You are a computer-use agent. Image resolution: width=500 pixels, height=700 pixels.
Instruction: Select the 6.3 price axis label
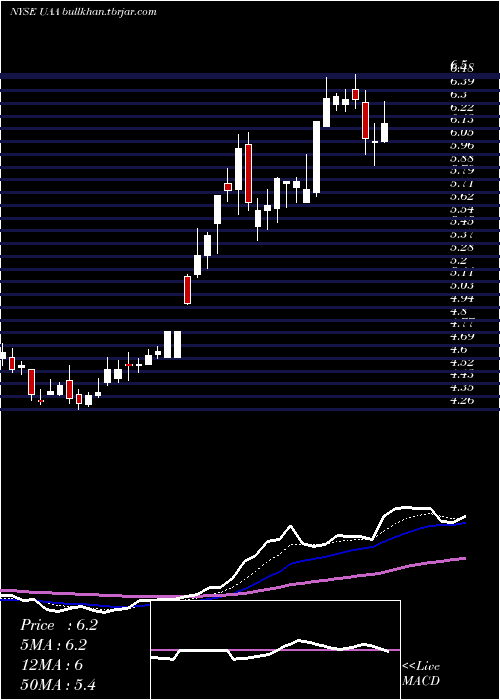[458, 94]
